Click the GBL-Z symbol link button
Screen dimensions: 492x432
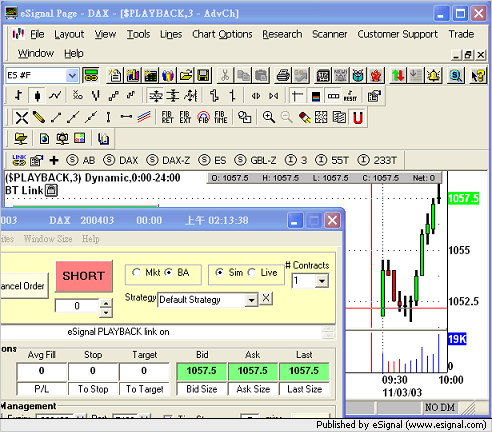(x=255, y=160)
